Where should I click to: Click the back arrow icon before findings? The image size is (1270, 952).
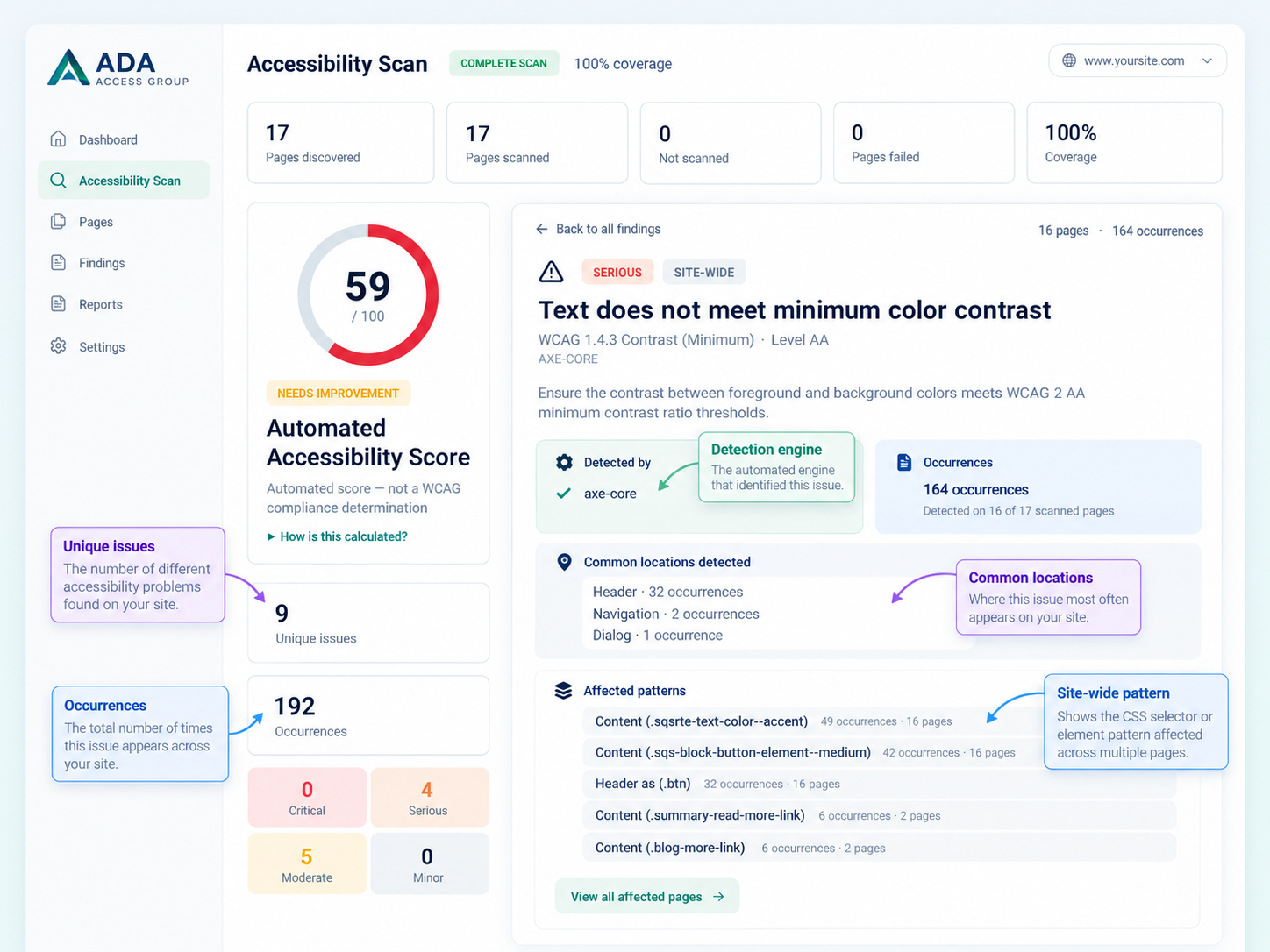542,229
